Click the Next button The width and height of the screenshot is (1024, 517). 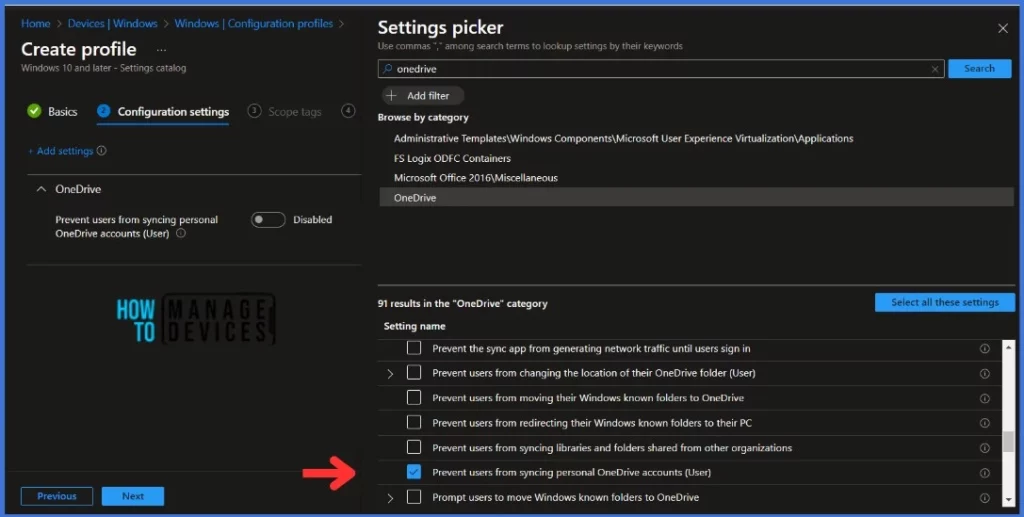click(x=133, y=496)
